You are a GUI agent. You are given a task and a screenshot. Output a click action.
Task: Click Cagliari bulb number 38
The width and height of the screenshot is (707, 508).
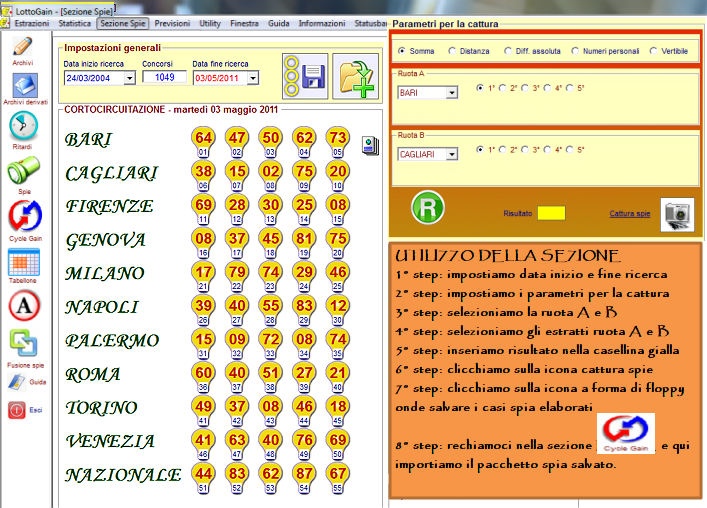pyautogui.click(x=203, y=171)
